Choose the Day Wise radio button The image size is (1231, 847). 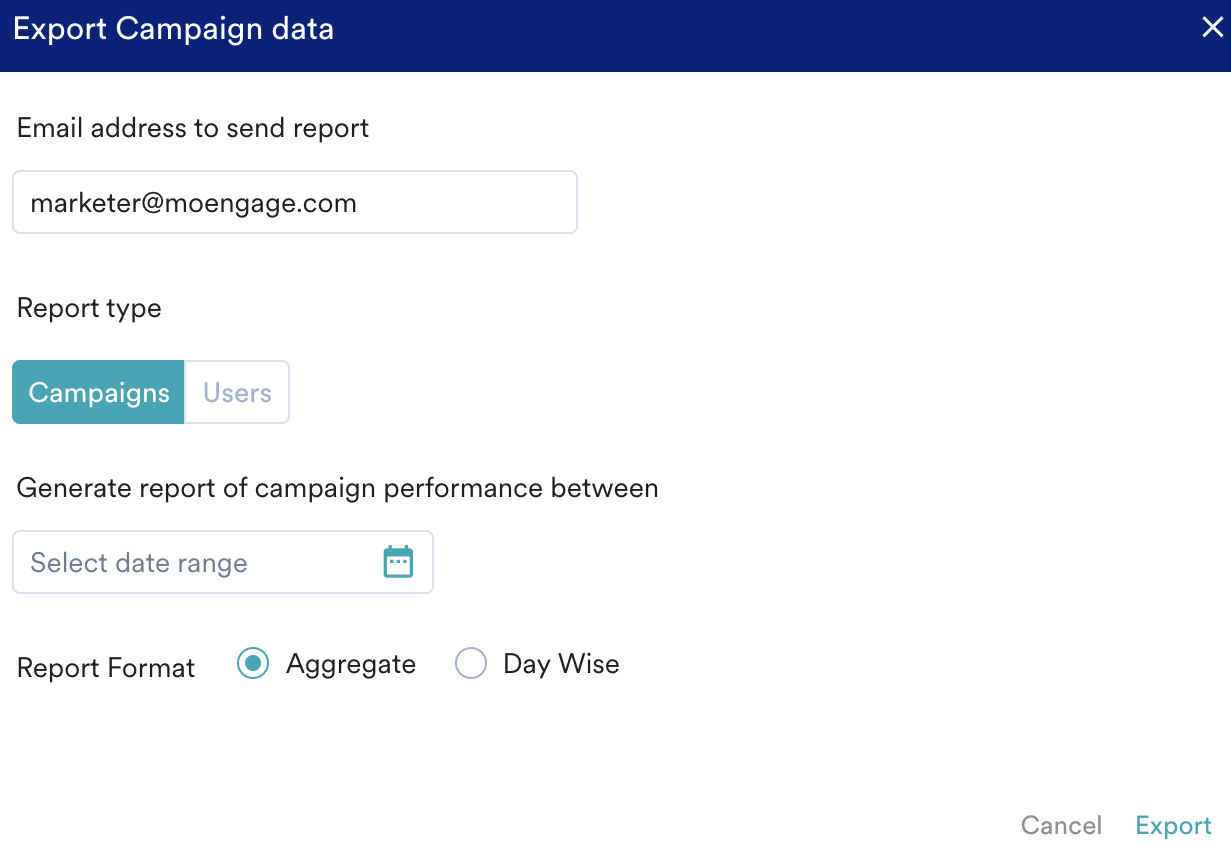click(x=471, y=664)
